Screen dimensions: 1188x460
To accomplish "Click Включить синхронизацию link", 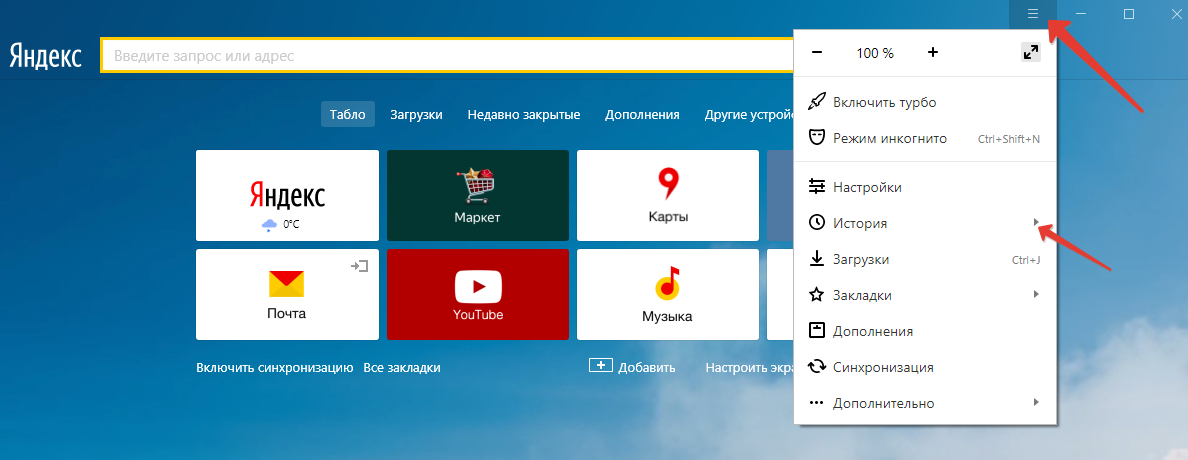I will [275, 368].
